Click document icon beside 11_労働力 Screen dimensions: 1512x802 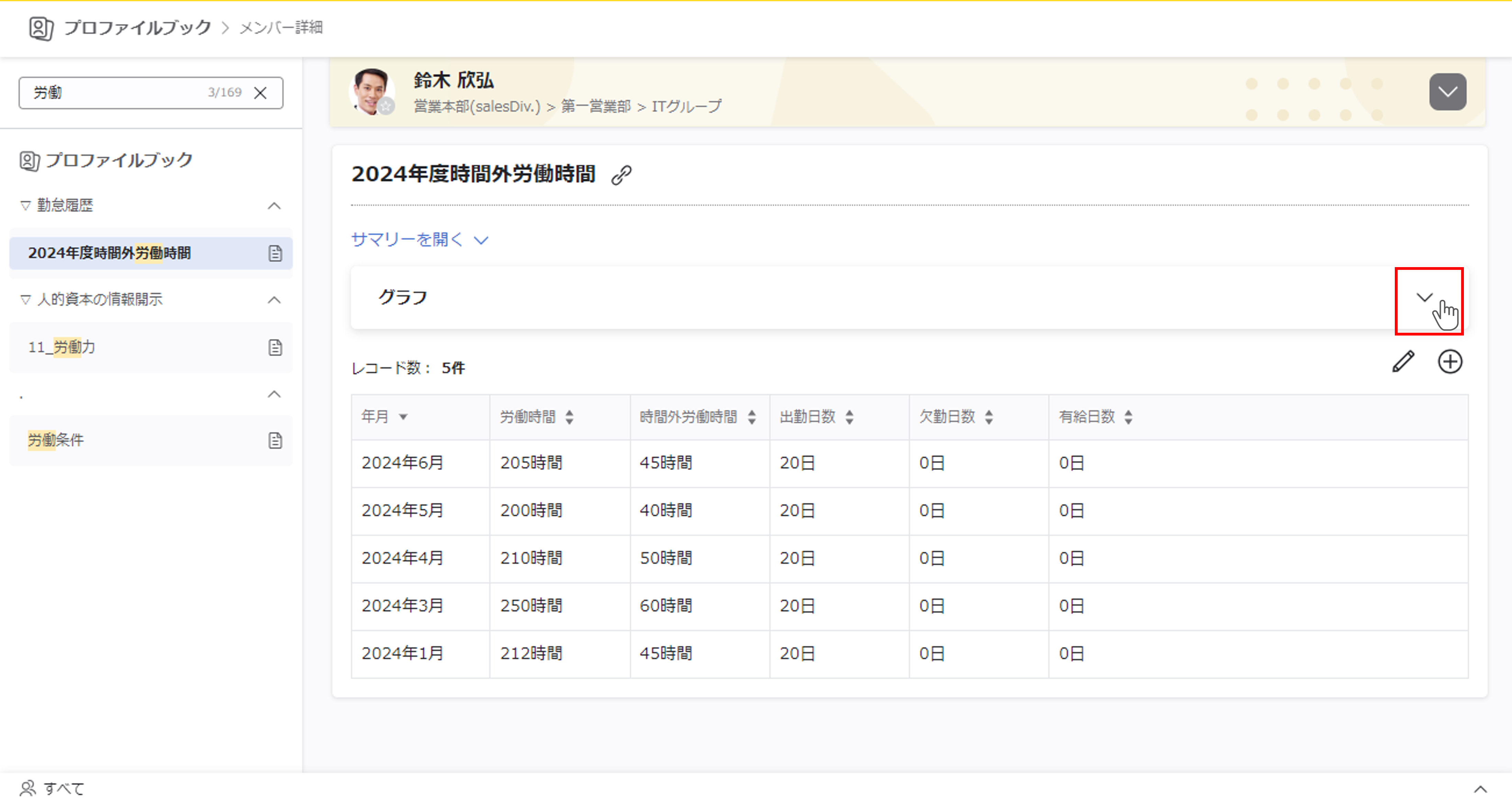coord(275,348)
